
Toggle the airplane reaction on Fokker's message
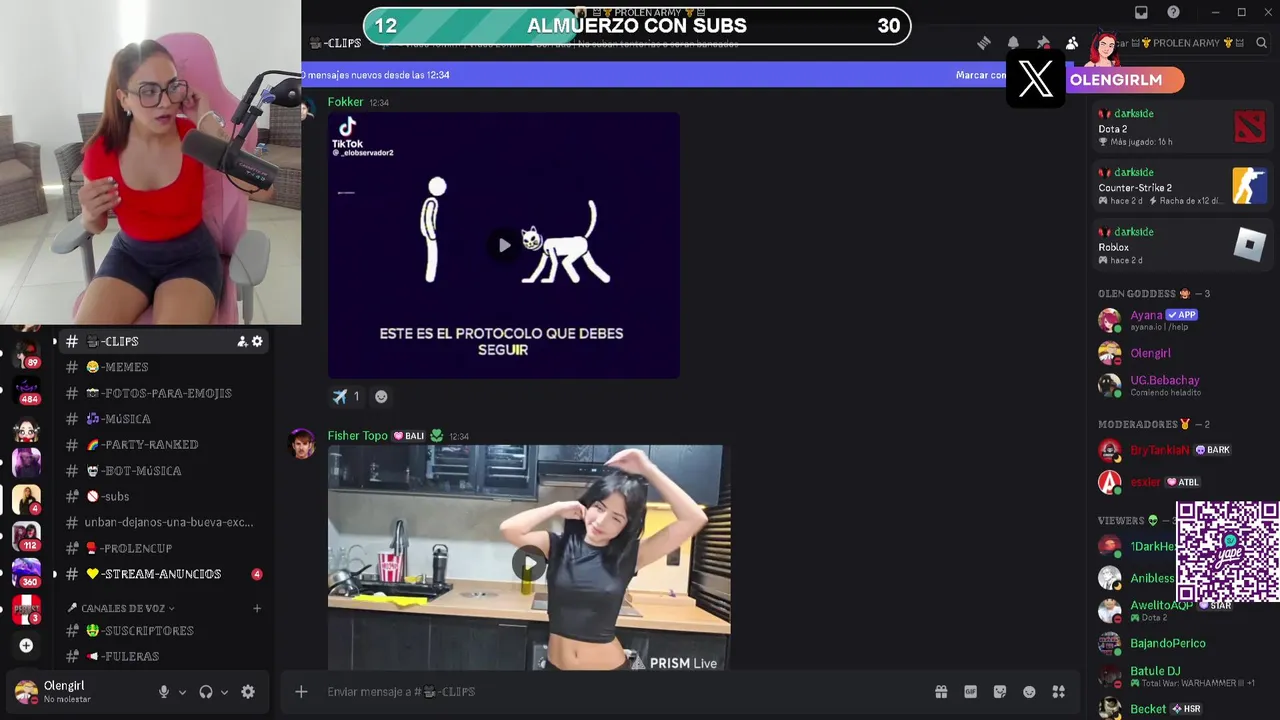pos(346,396)
